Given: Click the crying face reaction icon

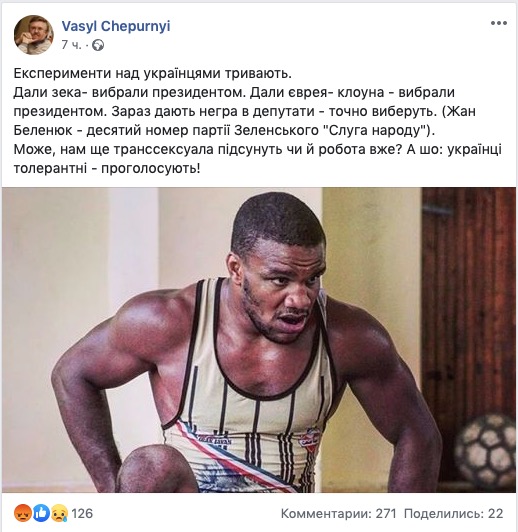Looking at the screenshot, I should (x=59, y=513).
